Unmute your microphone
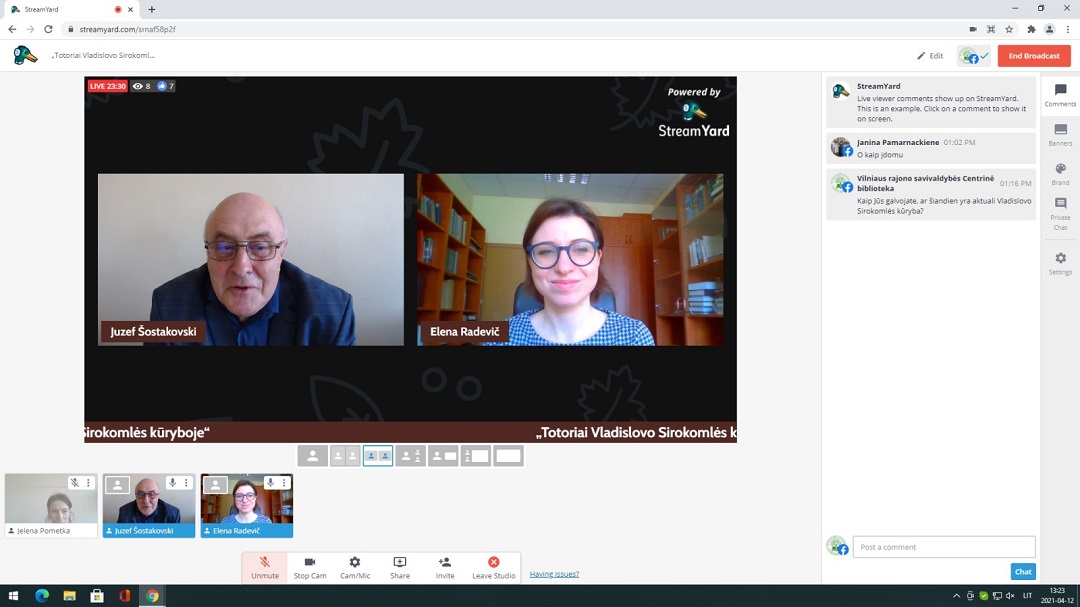The image size is (1080, 607). click(x=265, y=567)
